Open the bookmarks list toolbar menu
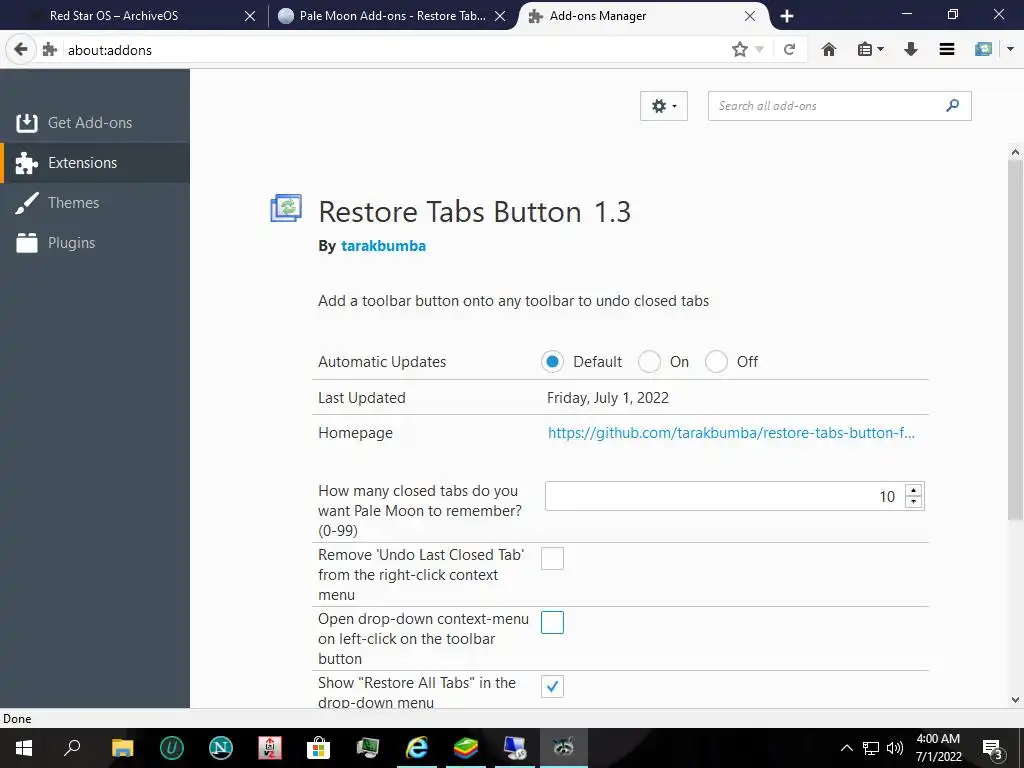 point(871,50)
